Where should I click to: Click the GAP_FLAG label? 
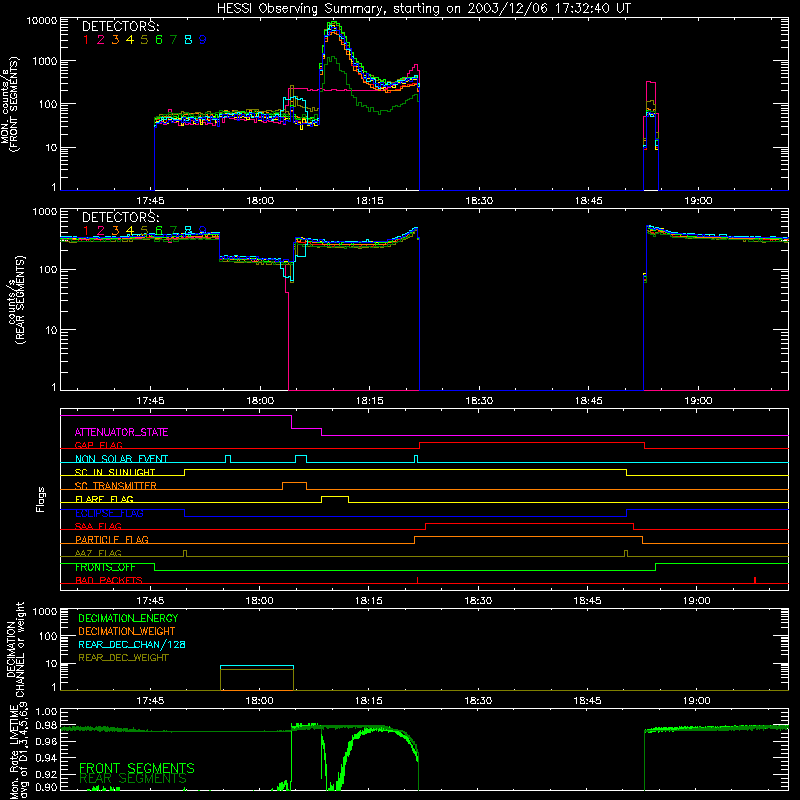pos(98,445)
